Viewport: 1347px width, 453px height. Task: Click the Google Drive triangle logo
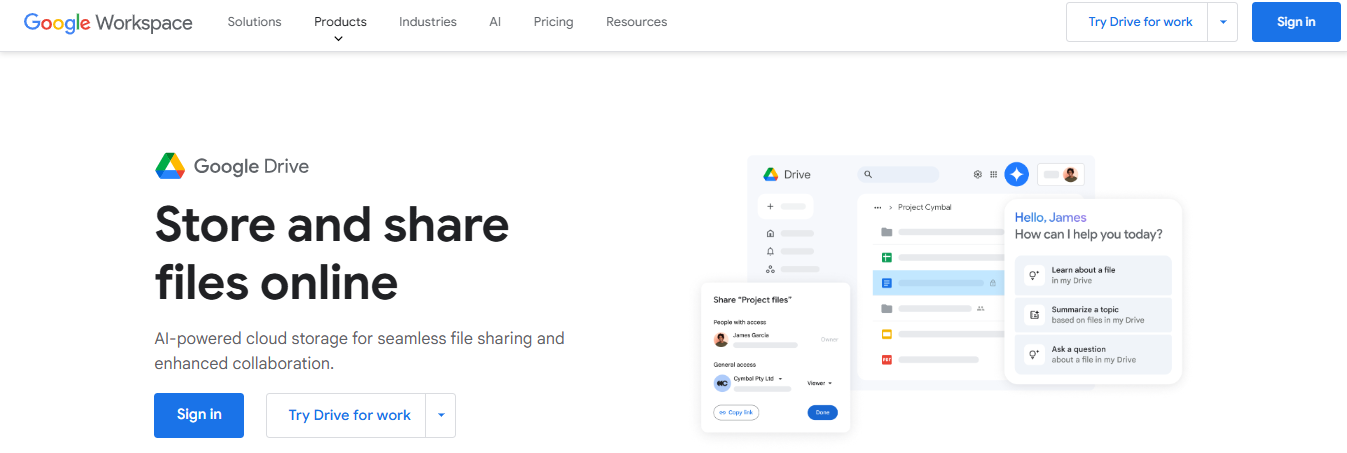click(x=170, y=166)
